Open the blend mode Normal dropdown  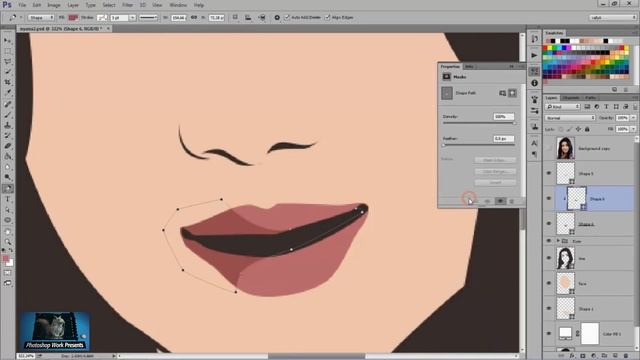pyautogui.click(x=570, y=118)
